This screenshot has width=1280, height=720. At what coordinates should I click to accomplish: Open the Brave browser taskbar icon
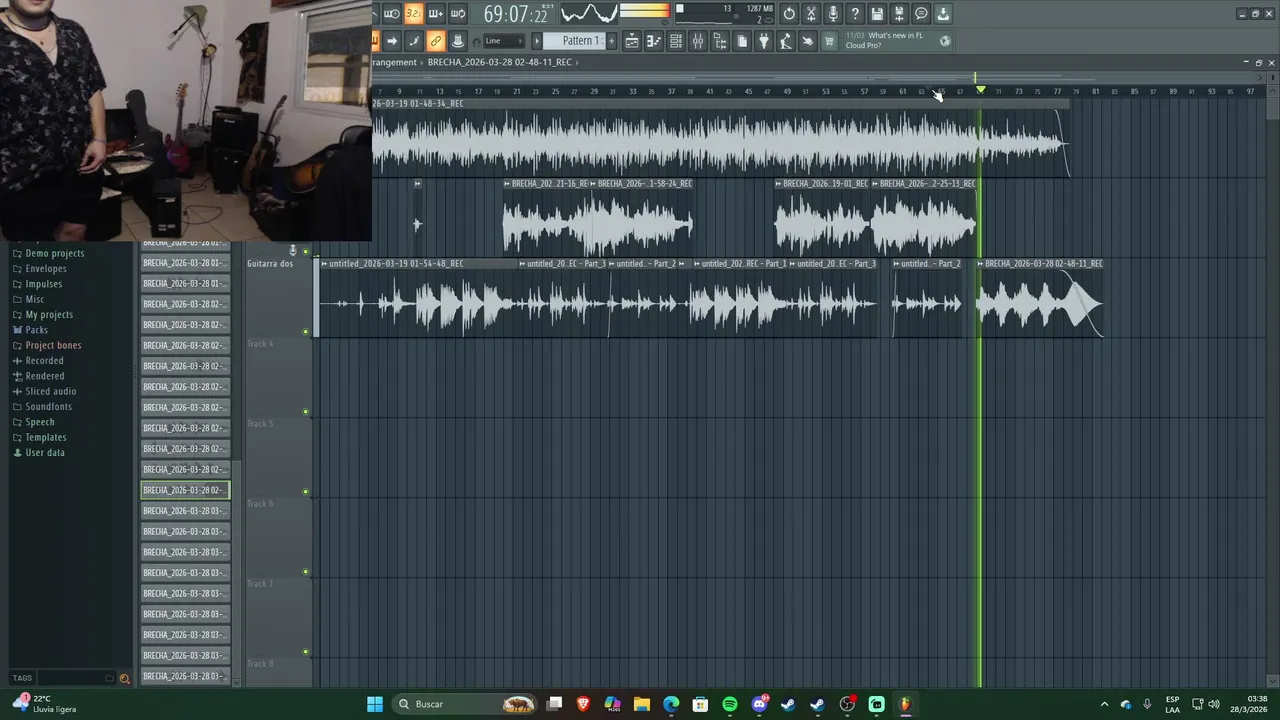[584, 704]
